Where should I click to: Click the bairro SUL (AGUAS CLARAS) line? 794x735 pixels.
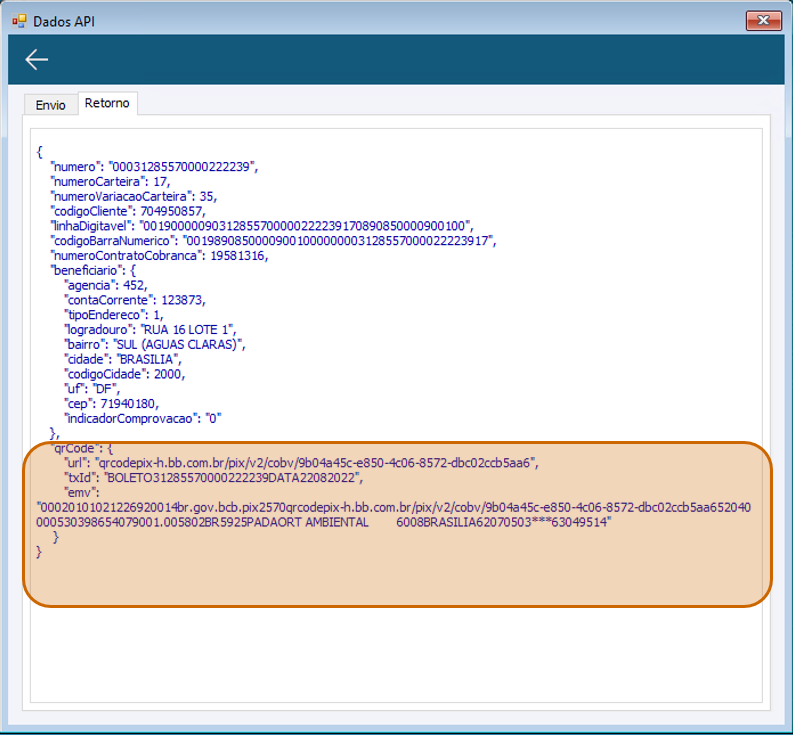(x=154, y=344)
